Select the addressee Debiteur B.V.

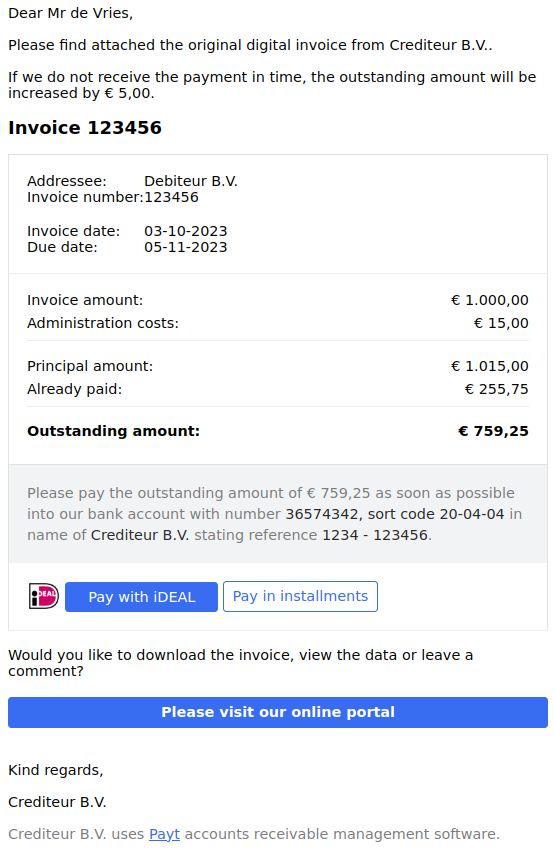coord(191,181)
